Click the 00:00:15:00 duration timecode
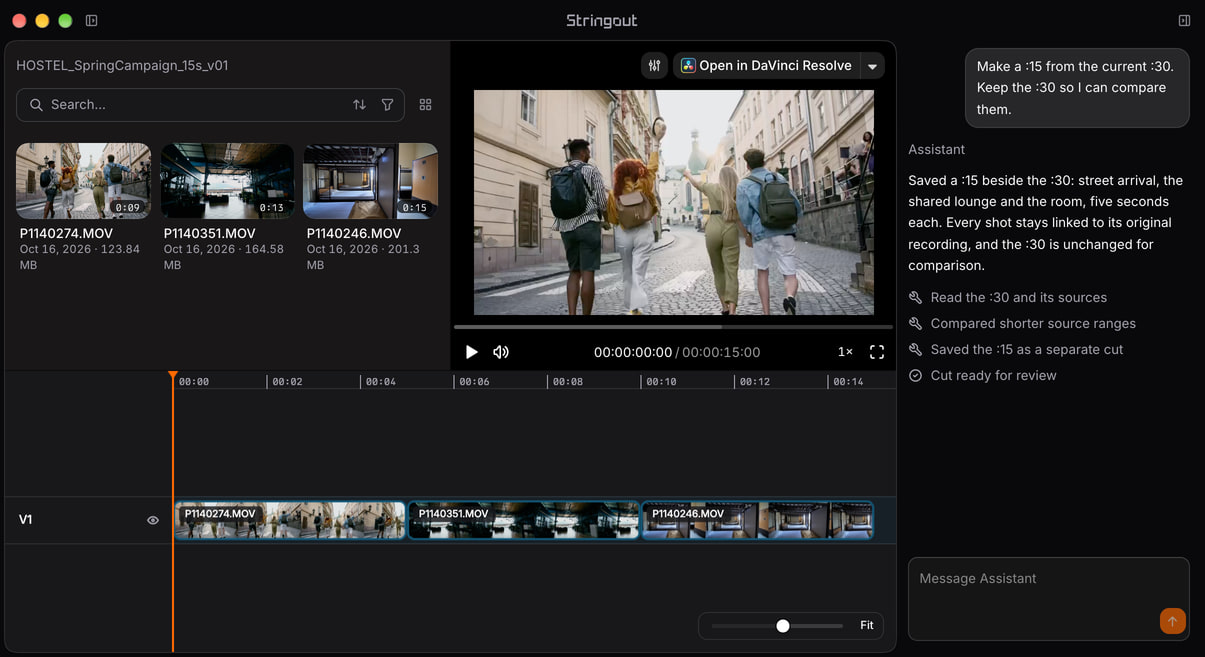1205x657 pixels. coord(721,352)
